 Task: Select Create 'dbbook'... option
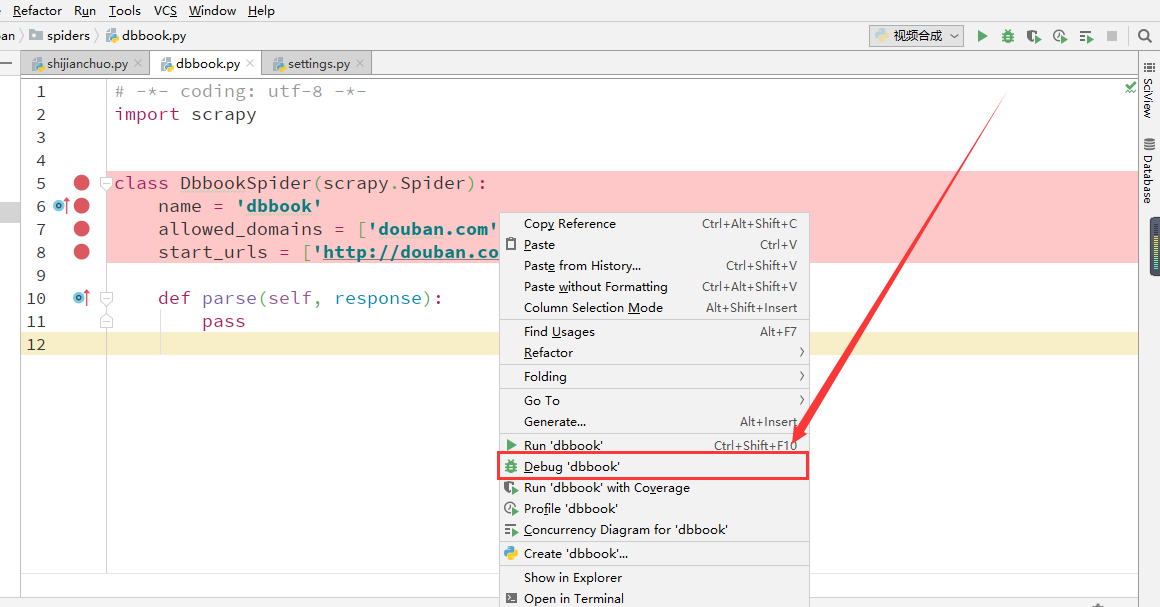(x=654, y=554)
